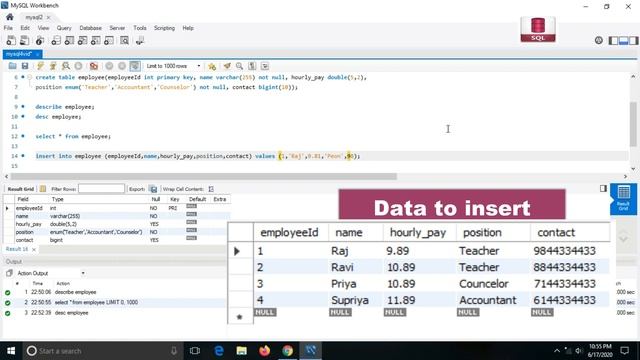Image resolution: width=640 pixels, height=360 pixels.
Task: Open the Query menu
Action: (64, 28)
